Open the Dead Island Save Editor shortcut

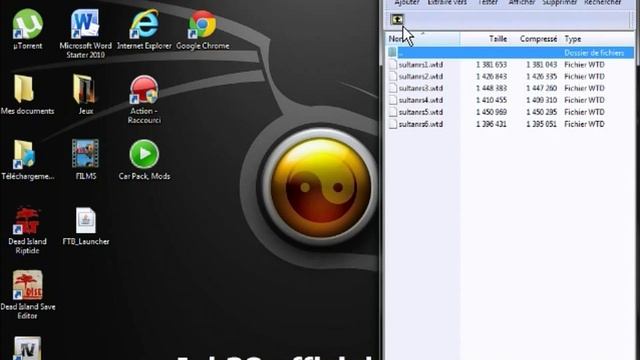pos(27,295)
